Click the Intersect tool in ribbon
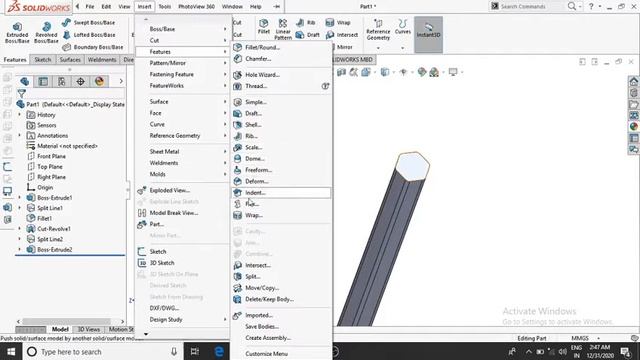 click(x=342, y=35)
